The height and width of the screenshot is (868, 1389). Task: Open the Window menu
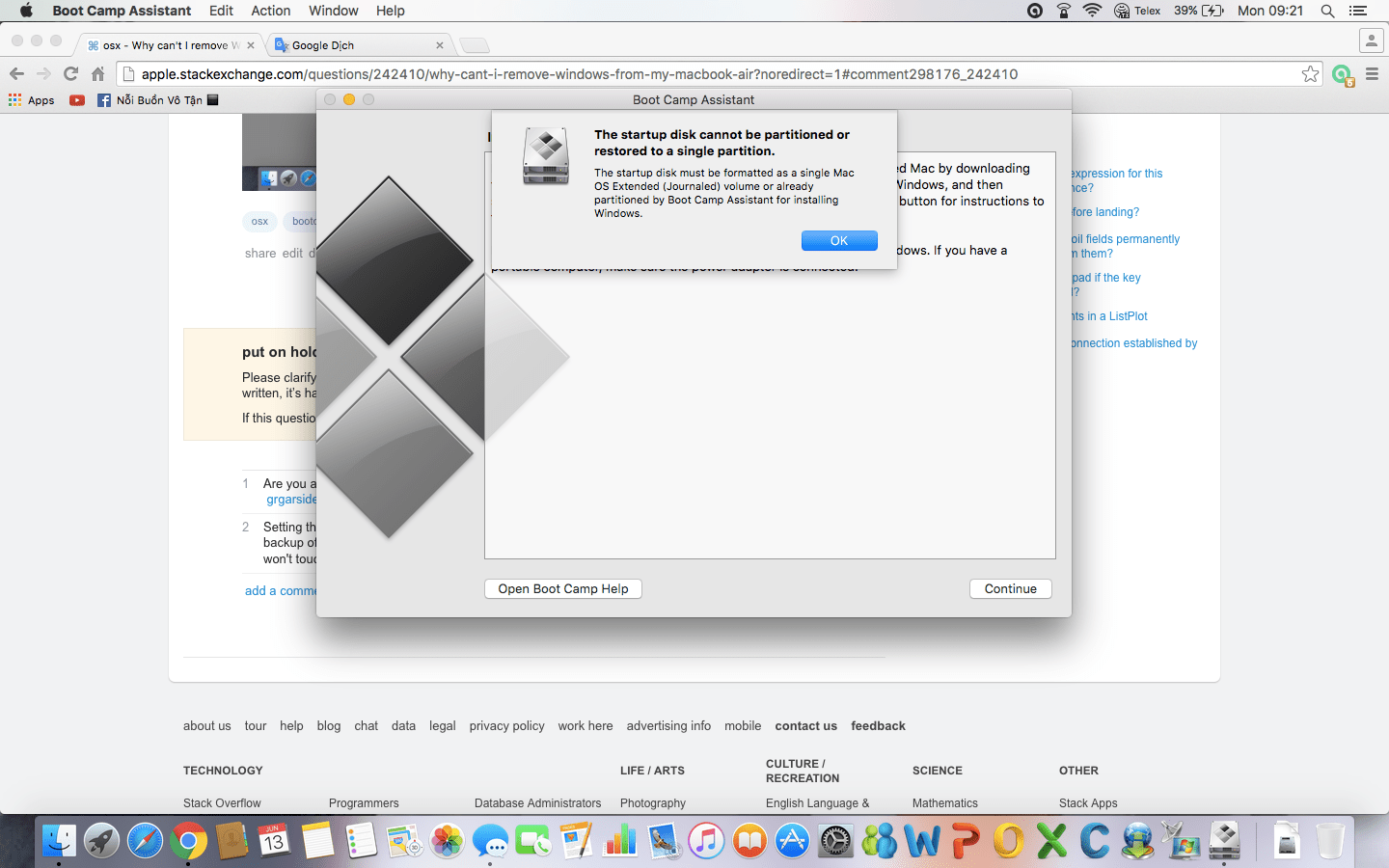click(x=333, y=11)
